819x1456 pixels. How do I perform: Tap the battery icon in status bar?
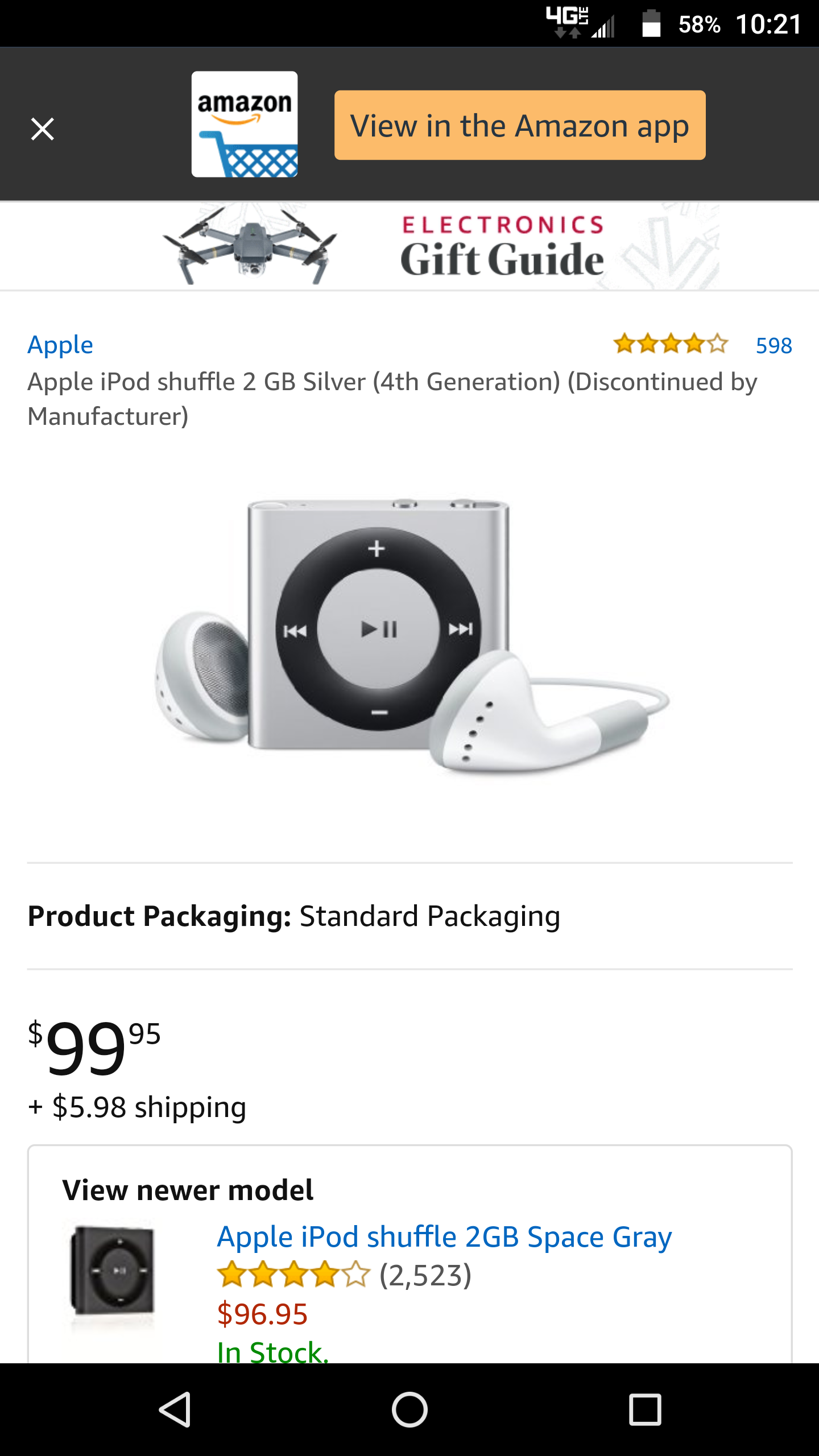[x=651, y=24]
